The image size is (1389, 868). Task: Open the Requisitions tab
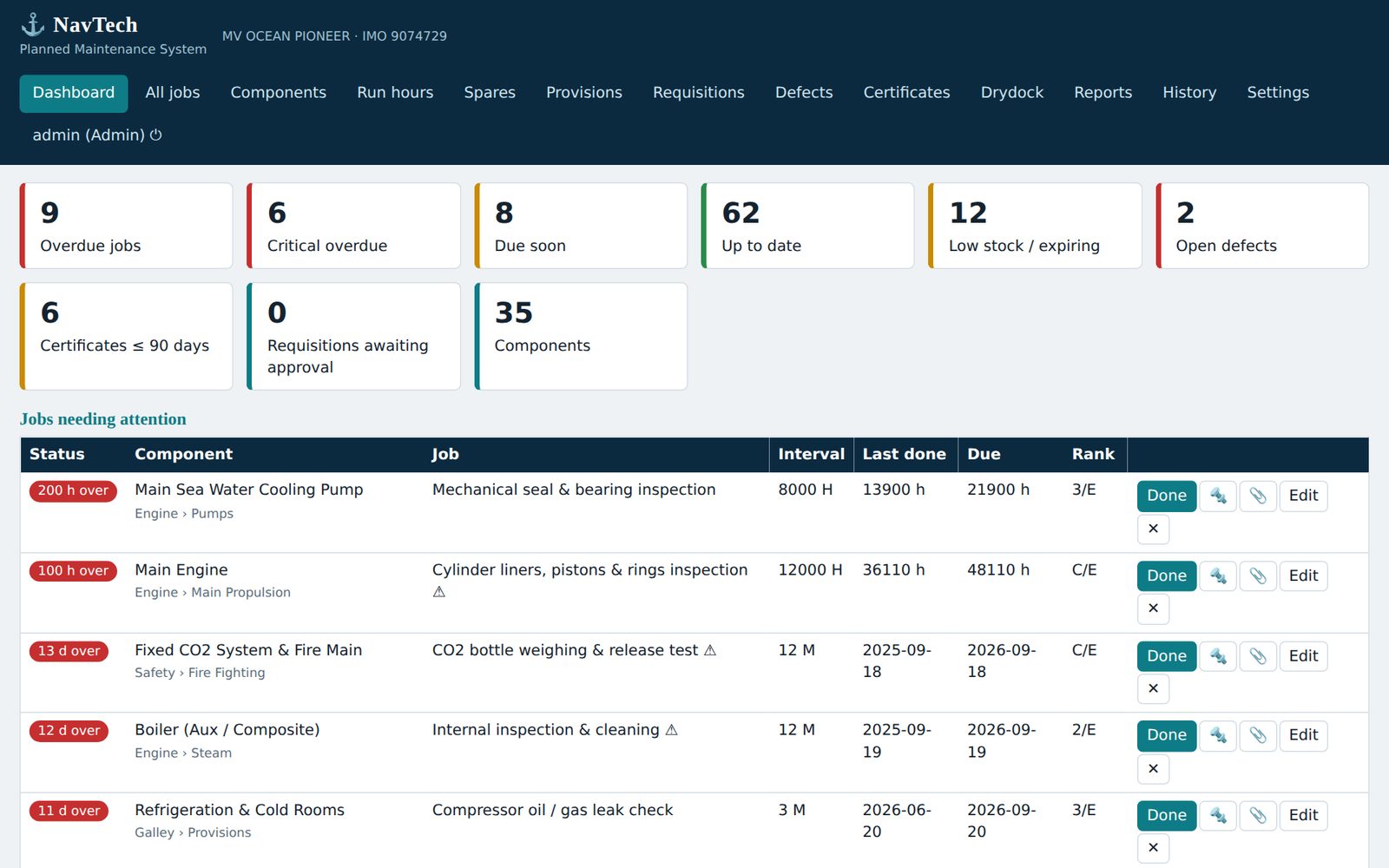pyautogui.click(x=699, y=93)
